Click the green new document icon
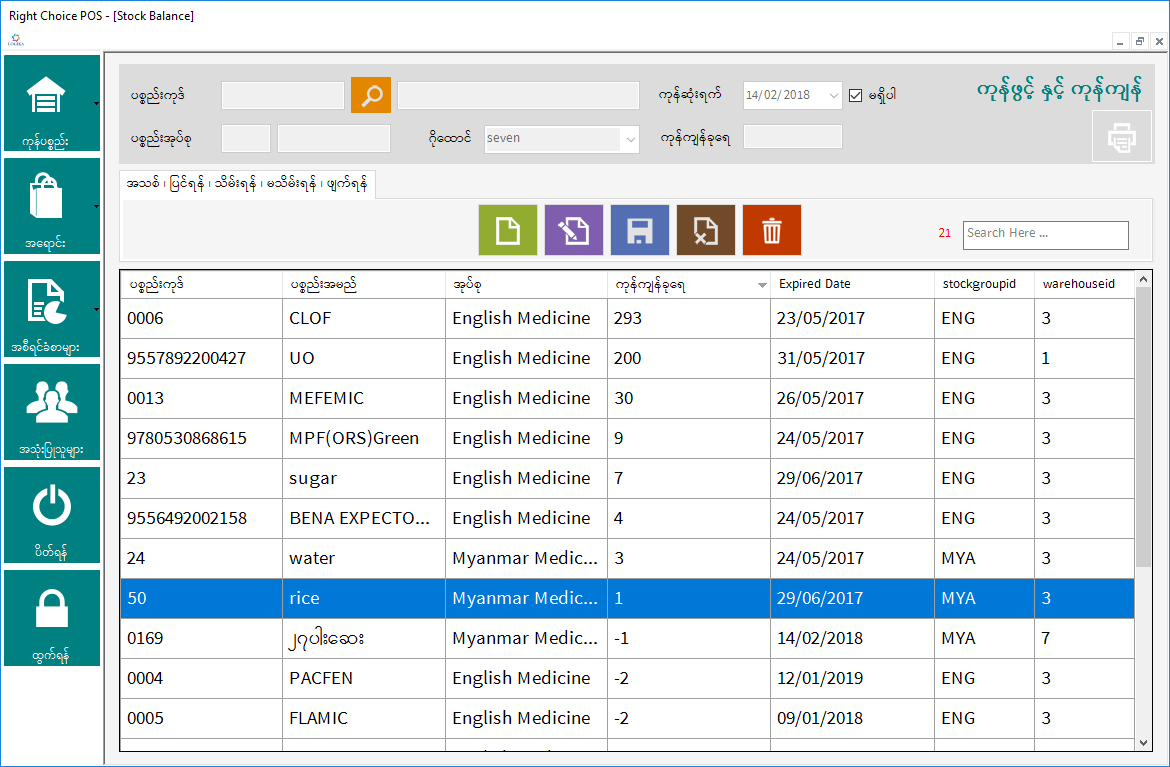This screenshot has width=1170, height=767. pyautogui.click(x=508, y=231)
